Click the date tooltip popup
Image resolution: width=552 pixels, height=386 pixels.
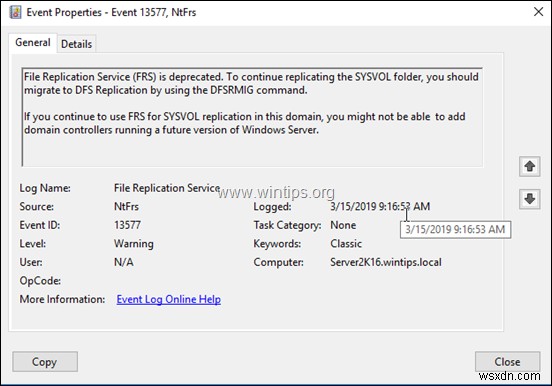455,230
